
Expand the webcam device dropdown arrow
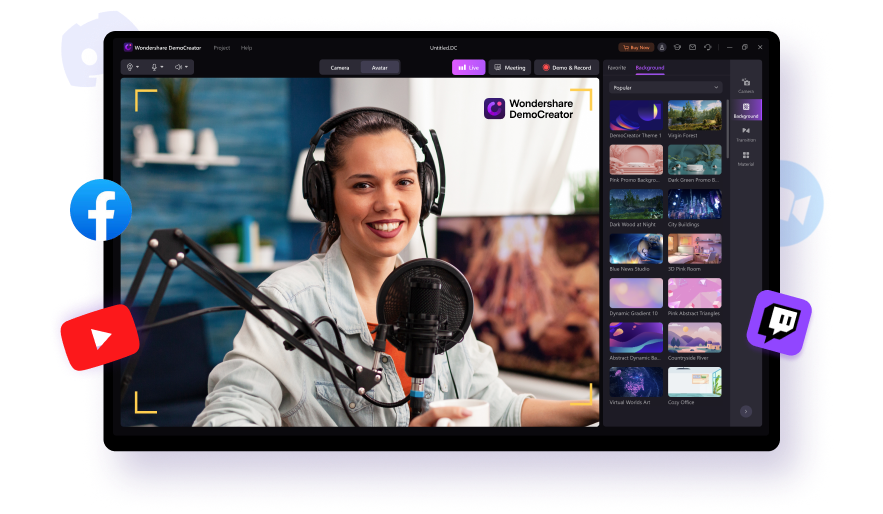tap(137, 67)
